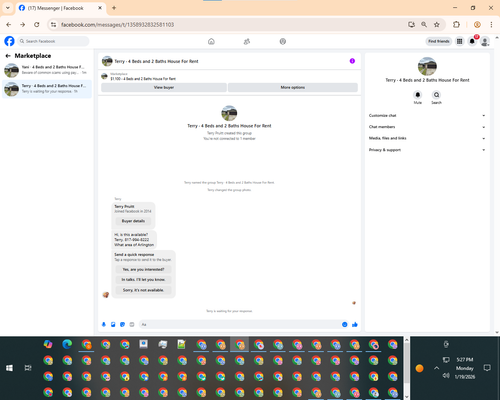Send quick reply 'Yes, are you interested?'
Screen dimensions: 500x400
143,269
